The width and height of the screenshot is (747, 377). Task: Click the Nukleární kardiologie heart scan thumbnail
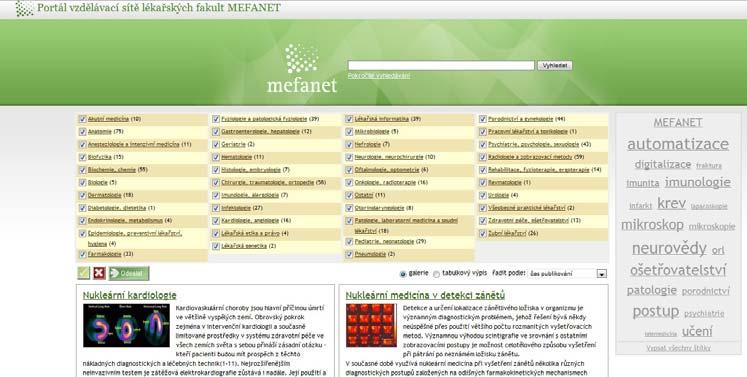(x=126, y=326)
